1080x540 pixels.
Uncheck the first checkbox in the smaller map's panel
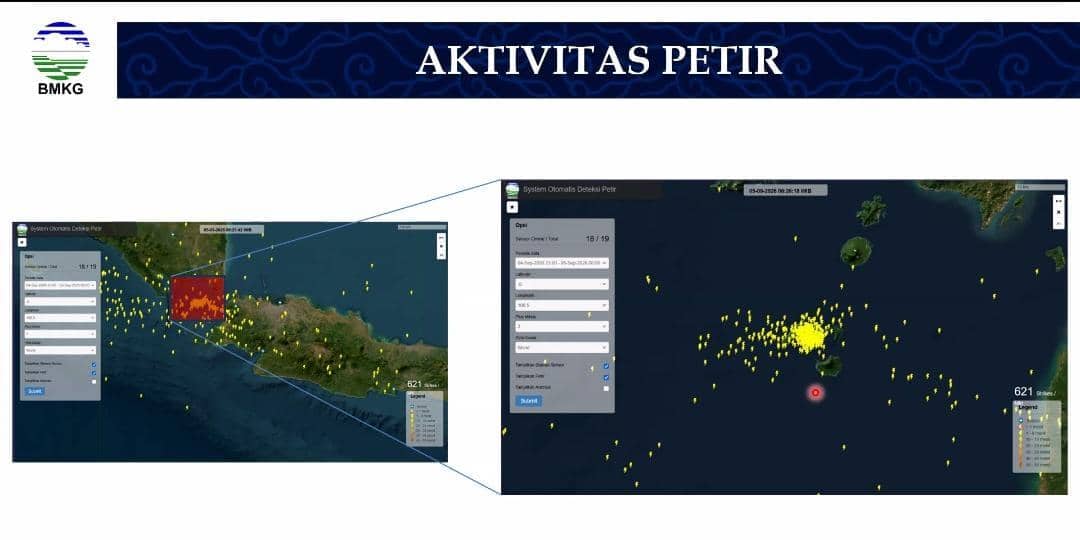(x=94, y=364)
